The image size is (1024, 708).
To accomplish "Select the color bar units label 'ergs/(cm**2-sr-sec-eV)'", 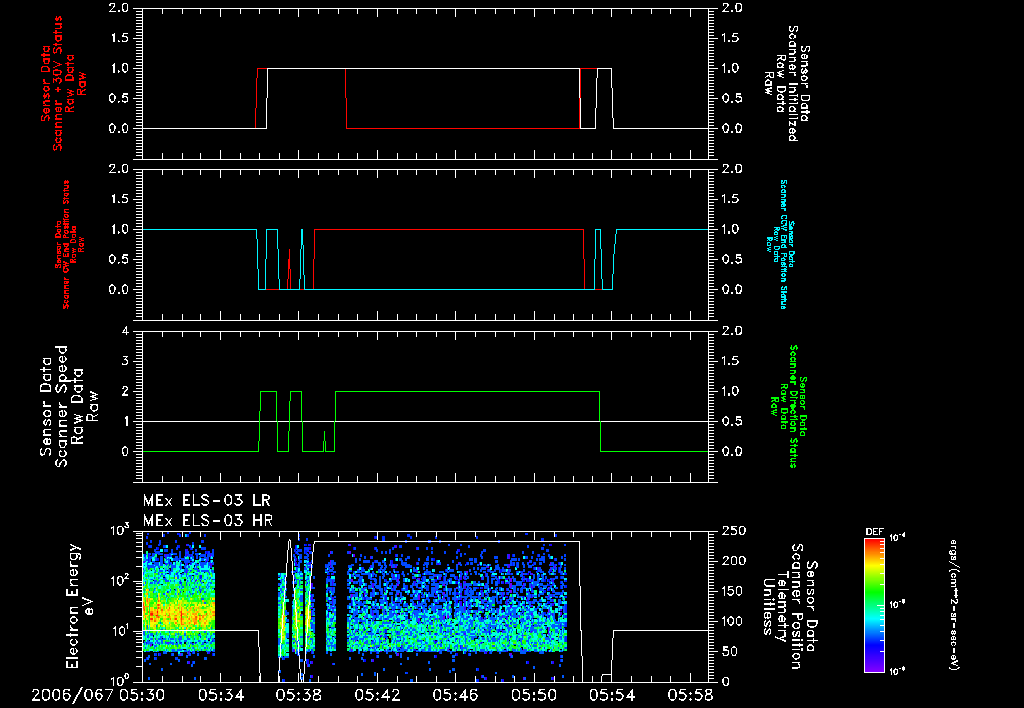I will tap(953, 605).
